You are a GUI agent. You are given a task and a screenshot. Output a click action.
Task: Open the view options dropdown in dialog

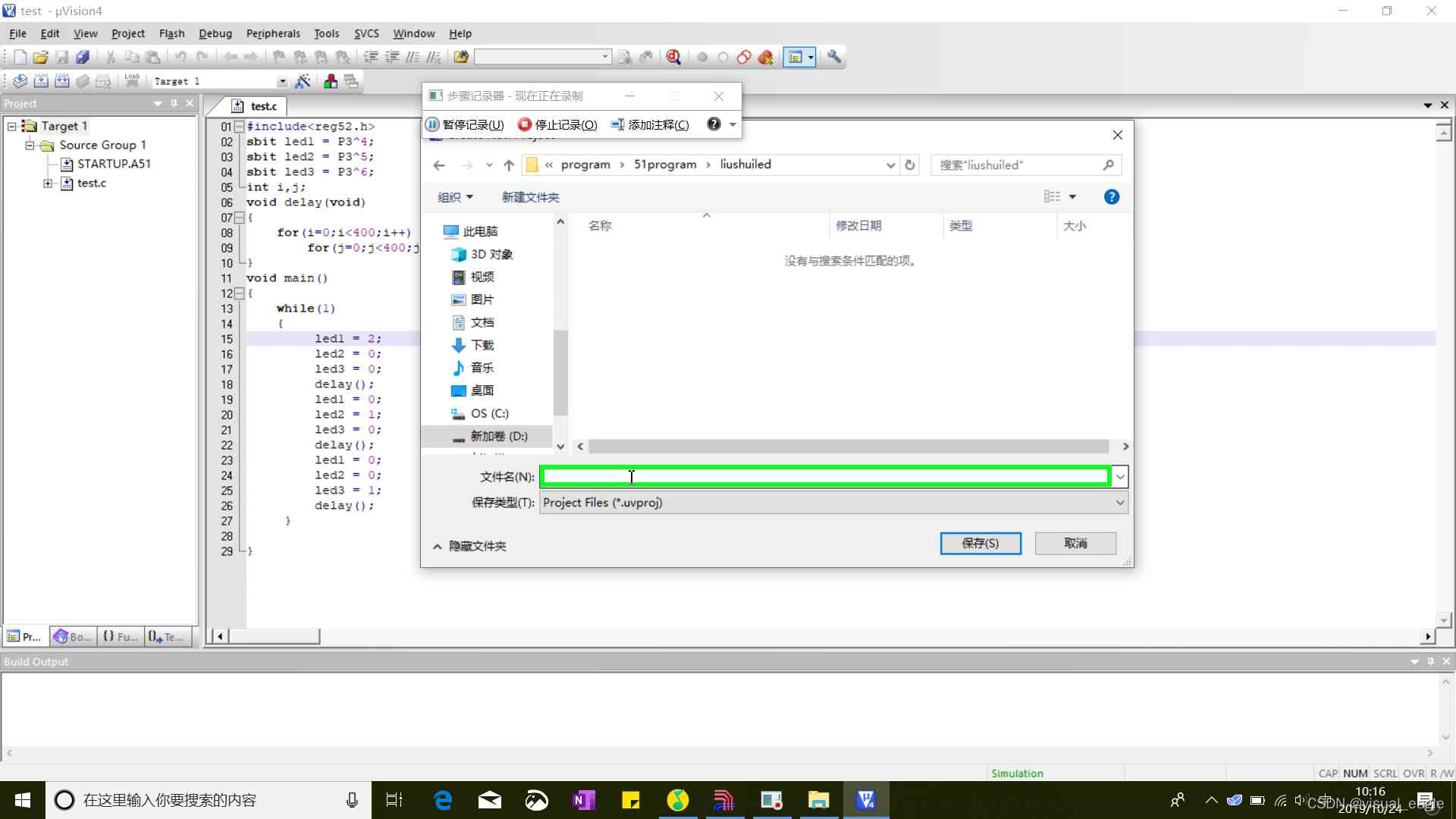pos(1072,197)
